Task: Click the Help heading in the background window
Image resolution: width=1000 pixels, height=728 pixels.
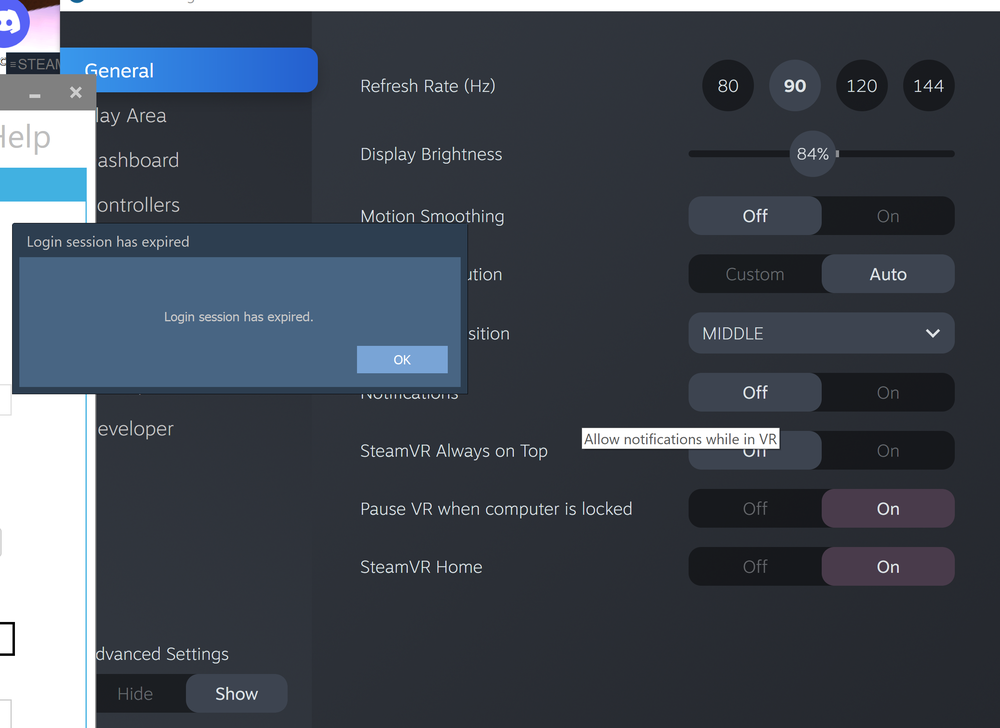Action: (x=24, y=137)
